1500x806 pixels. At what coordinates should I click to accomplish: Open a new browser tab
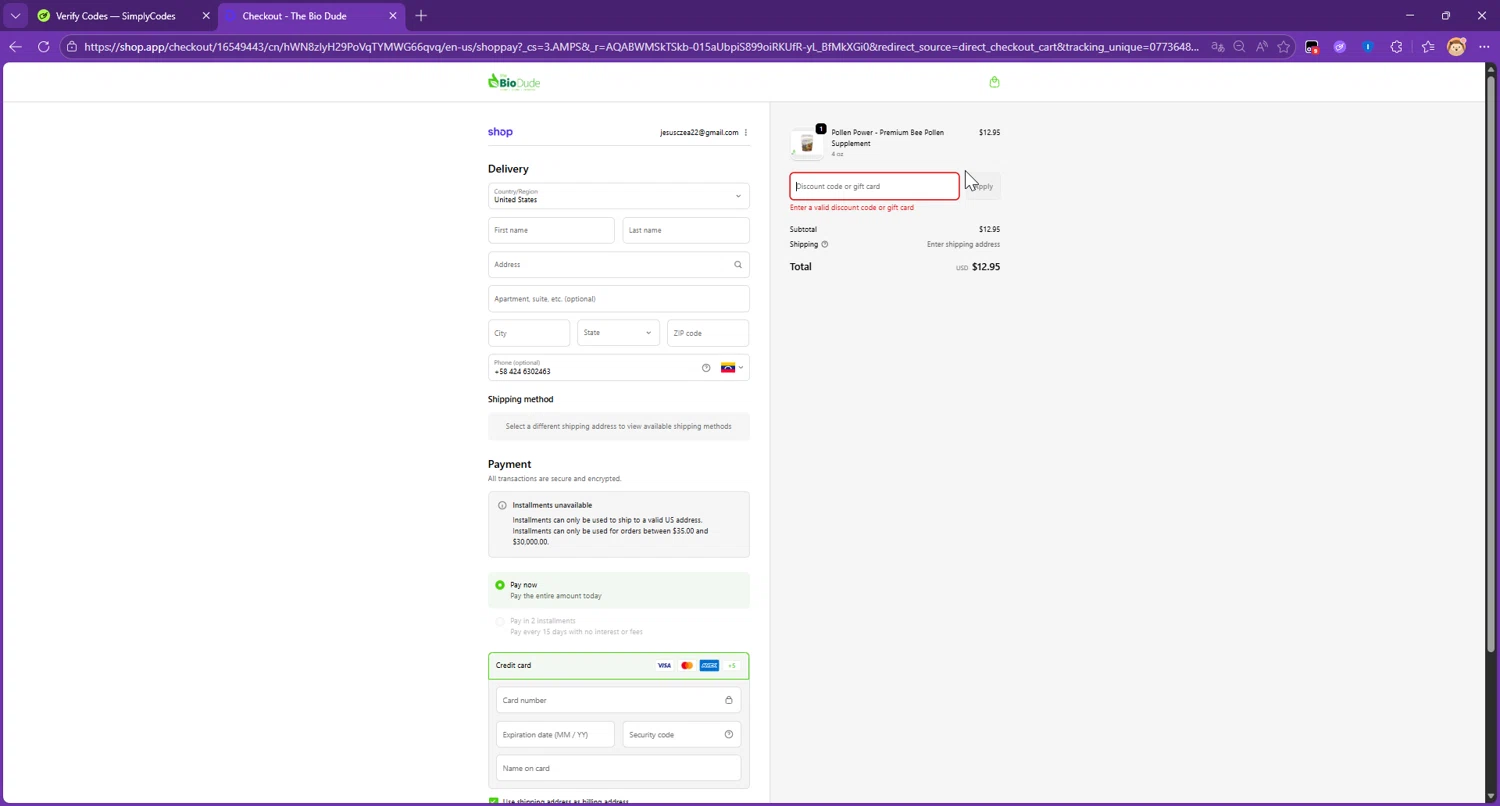(x=421, y=16)
